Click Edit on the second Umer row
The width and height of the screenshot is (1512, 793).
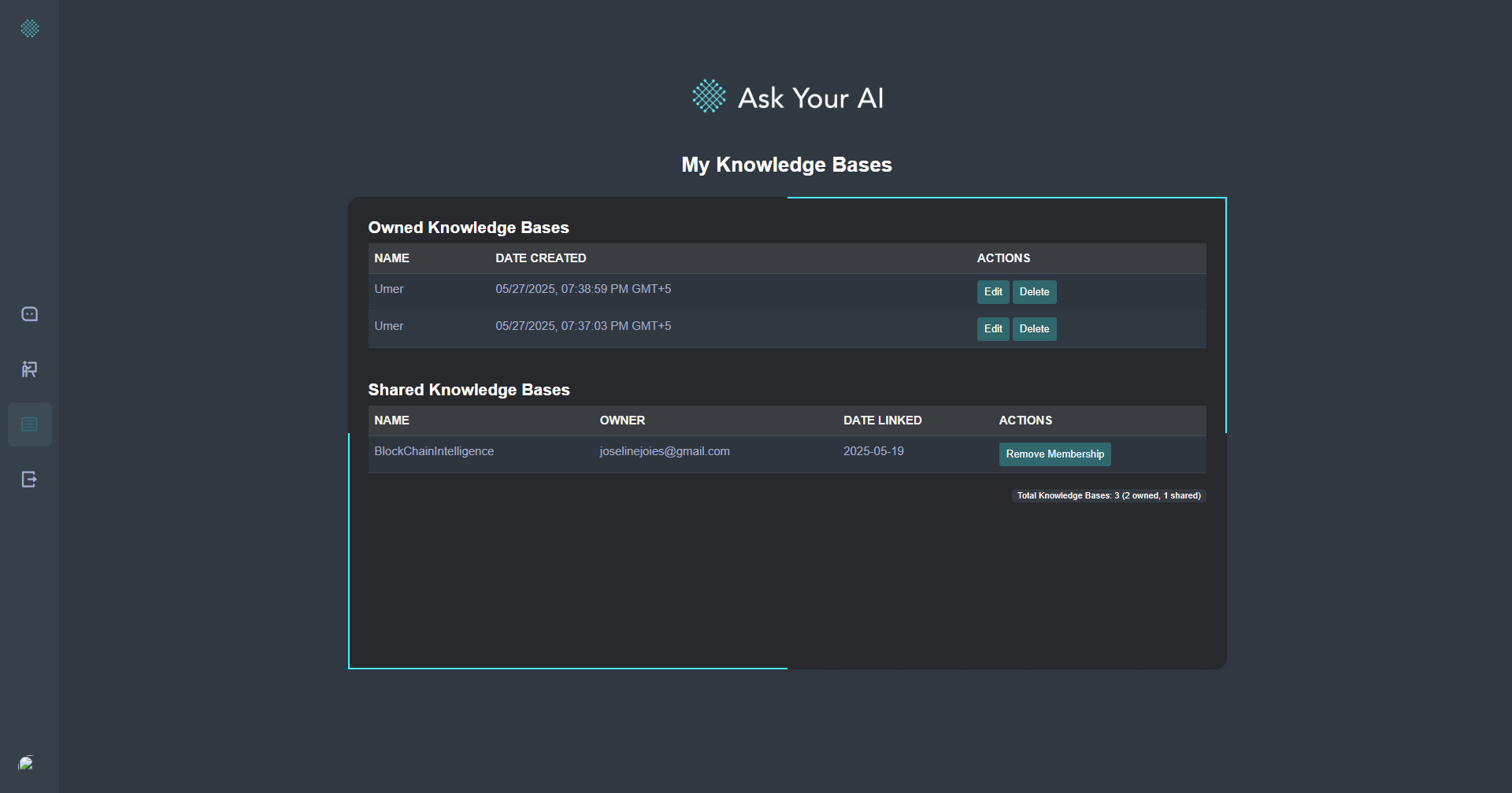coord(992,328)
